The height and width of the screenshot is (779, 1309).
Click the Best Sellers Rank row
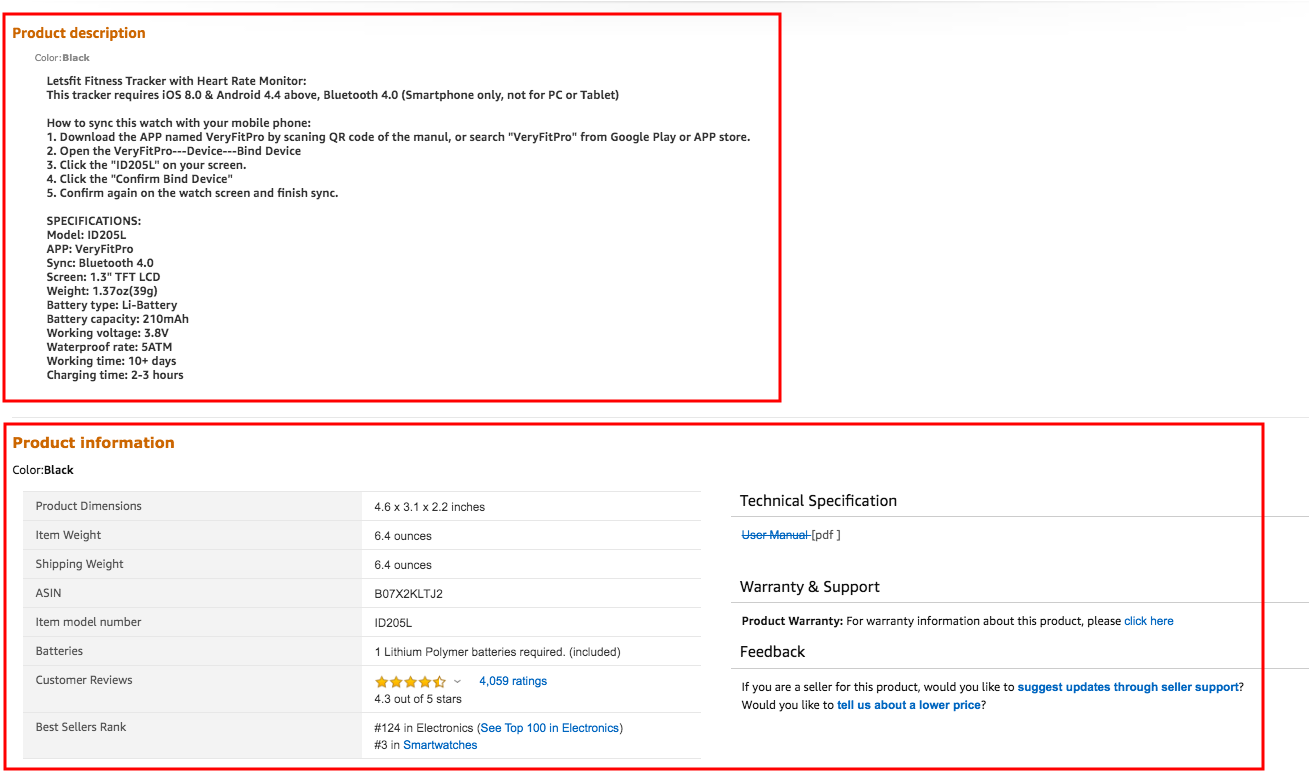click(83, 727)
